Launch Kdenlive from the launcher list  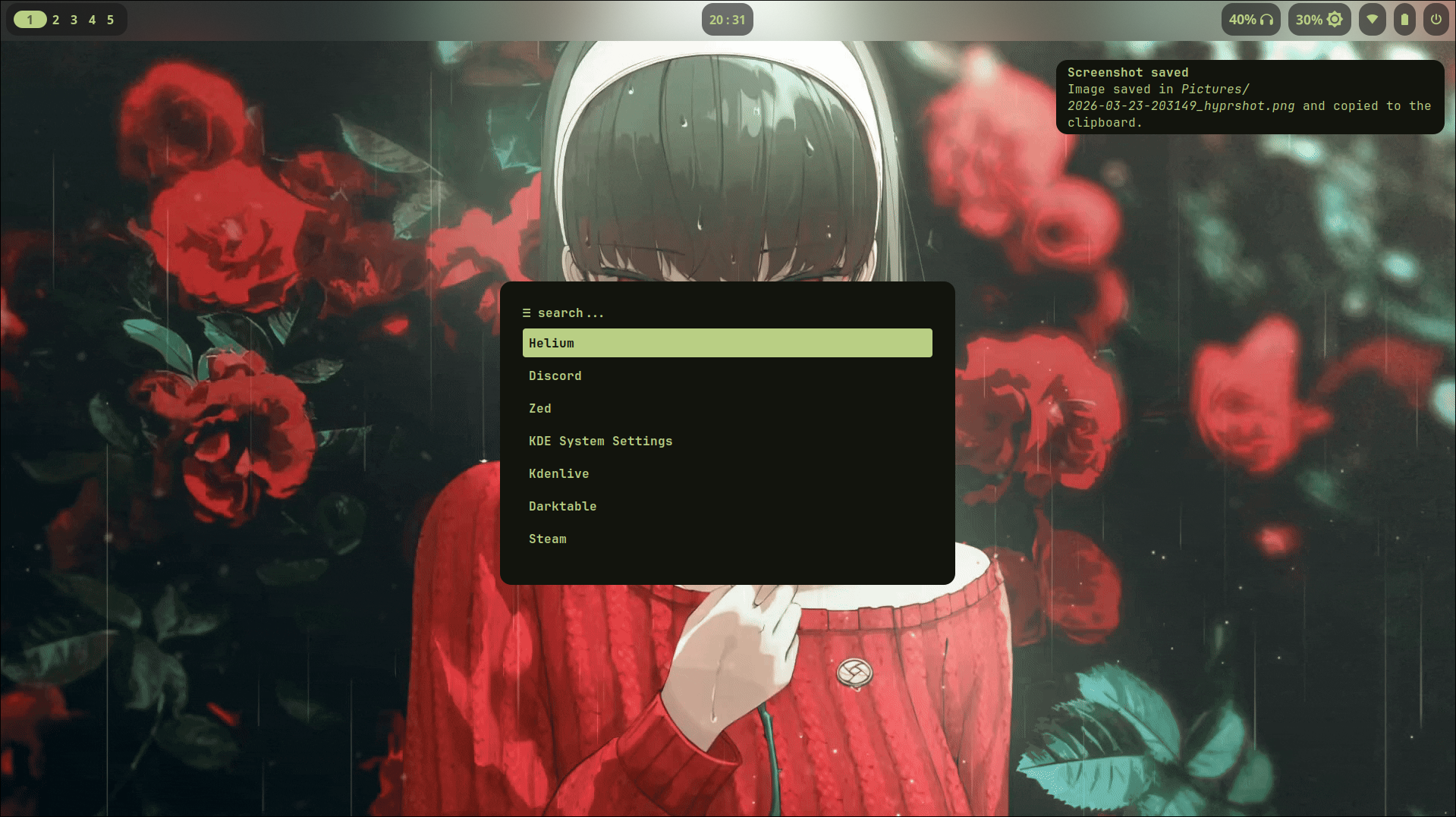click(x=727, y=473)
